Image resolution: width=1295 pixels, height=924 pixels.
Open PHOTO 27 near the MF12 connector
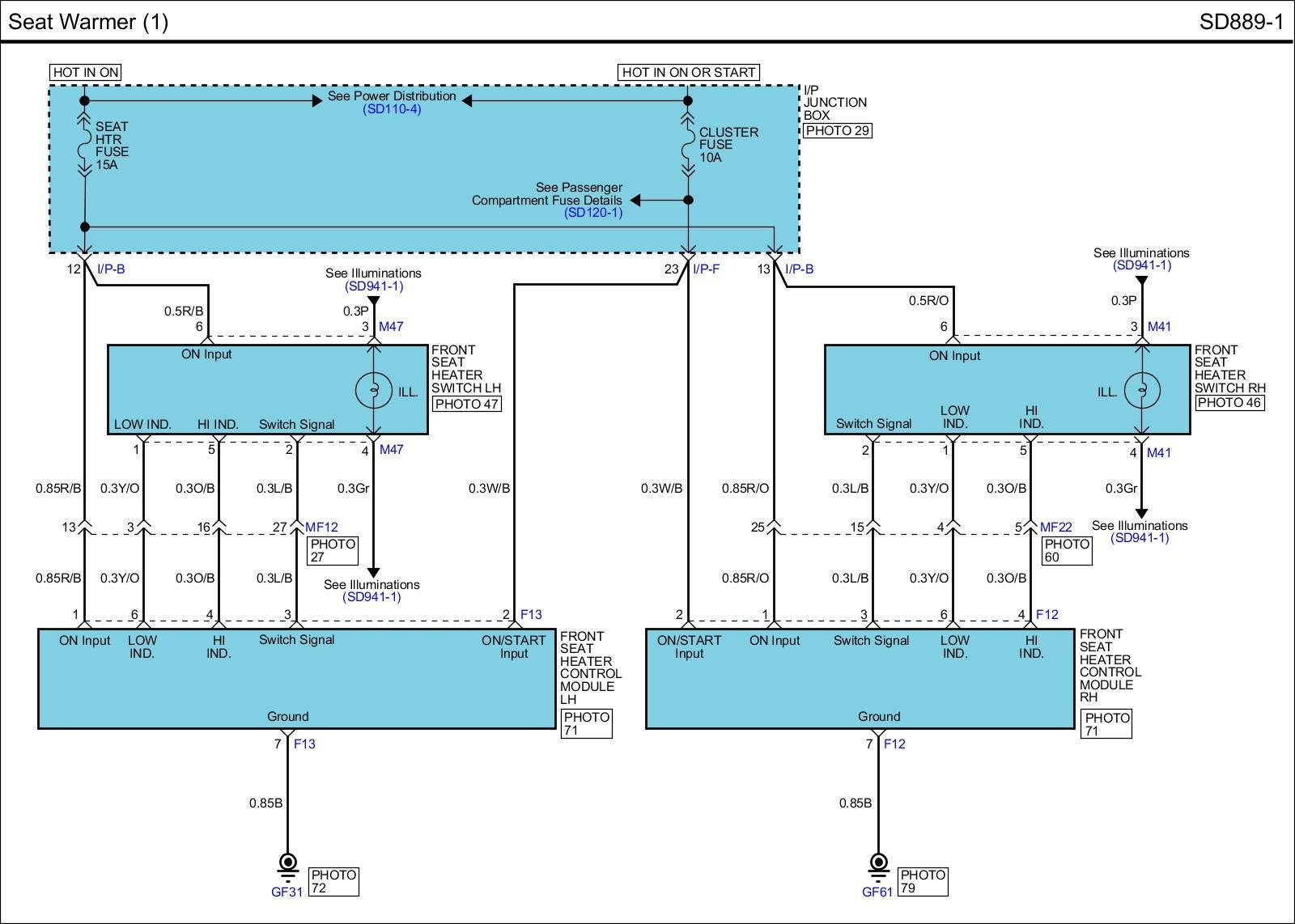(x=333, y=550)
